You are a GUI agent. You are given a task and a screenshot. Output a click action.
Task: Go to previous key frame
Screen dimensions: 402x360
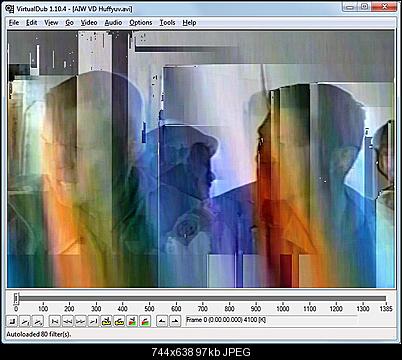pyautogui.click(x=106, y=321)
